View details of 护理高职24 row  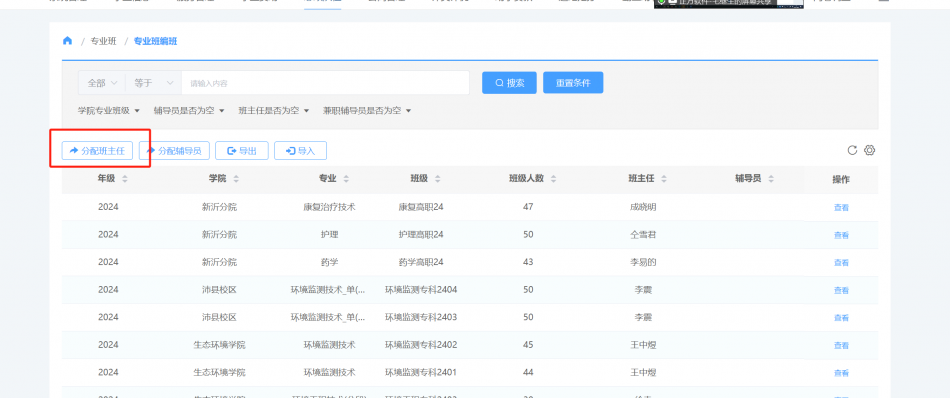[841, 235]
